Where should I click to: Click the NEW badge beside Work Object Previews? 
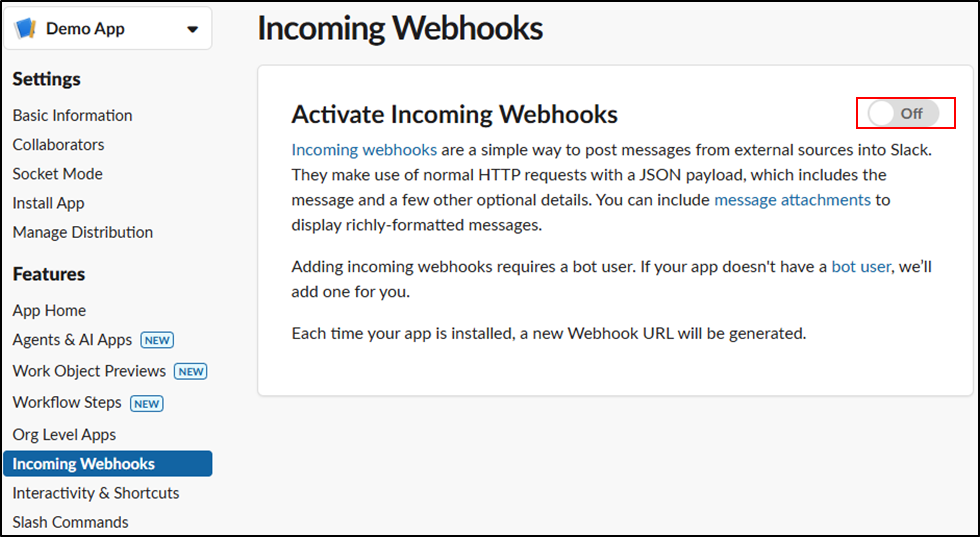point(190,371)
